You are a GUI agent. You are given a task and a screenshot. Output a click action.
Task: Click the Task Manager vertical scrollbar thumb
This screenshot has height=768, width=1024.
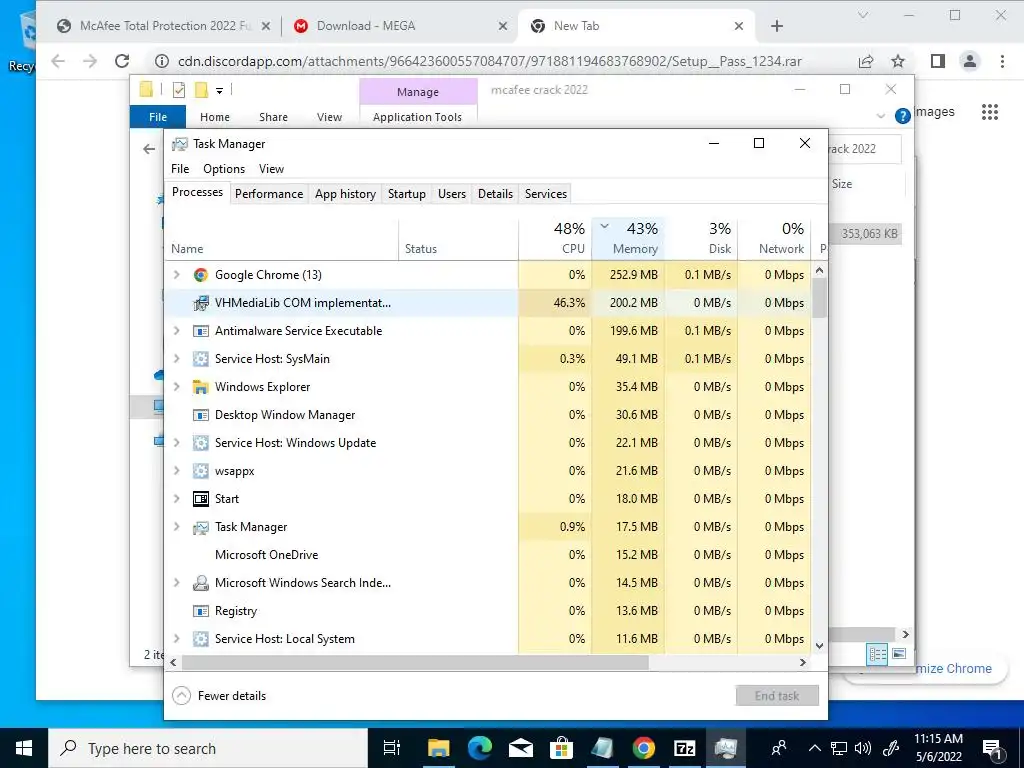pyautogui.click(x=820, y=298)
